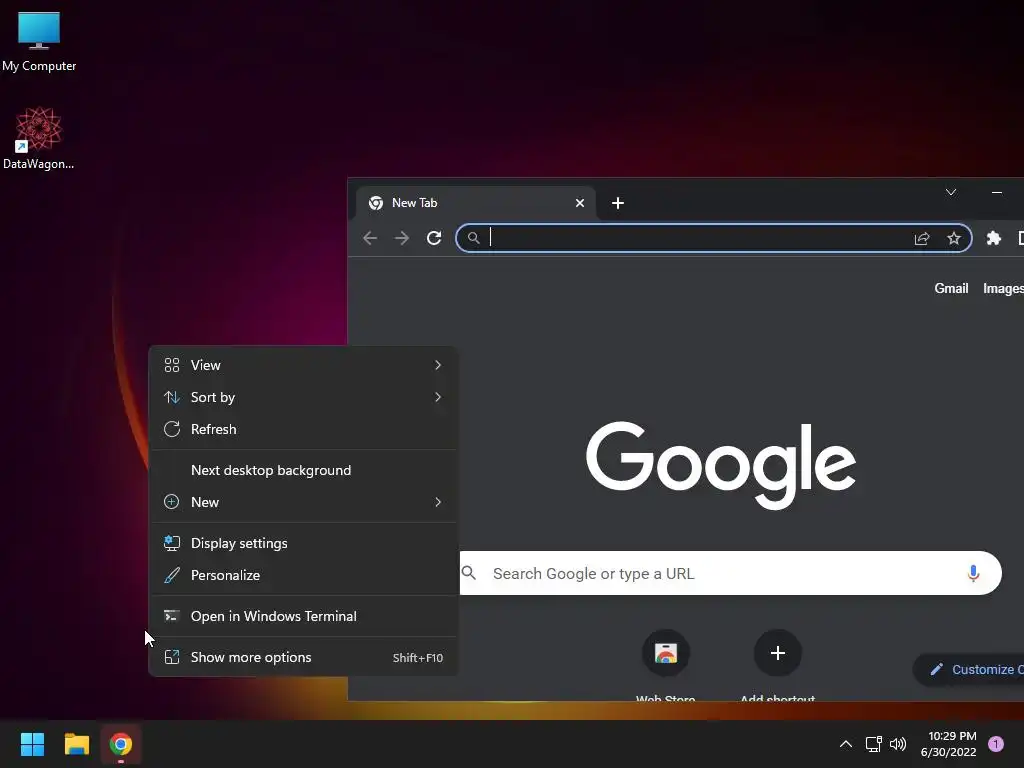
Task: Open the Images link
Action: coord(1003,289)
